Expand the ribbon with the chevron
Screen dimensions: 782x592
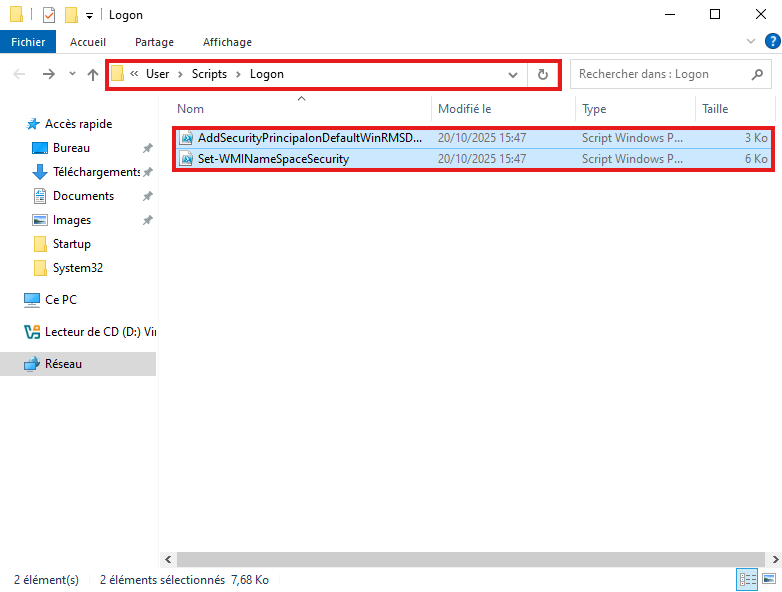(753, 42)
